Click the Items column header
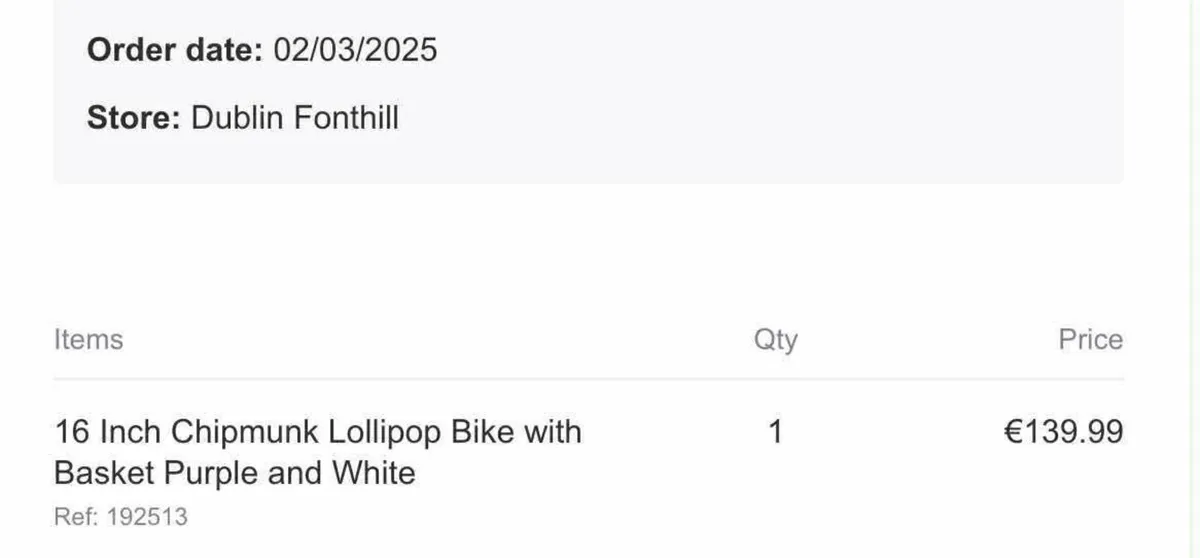1200x558 pixels. (89, 339)
